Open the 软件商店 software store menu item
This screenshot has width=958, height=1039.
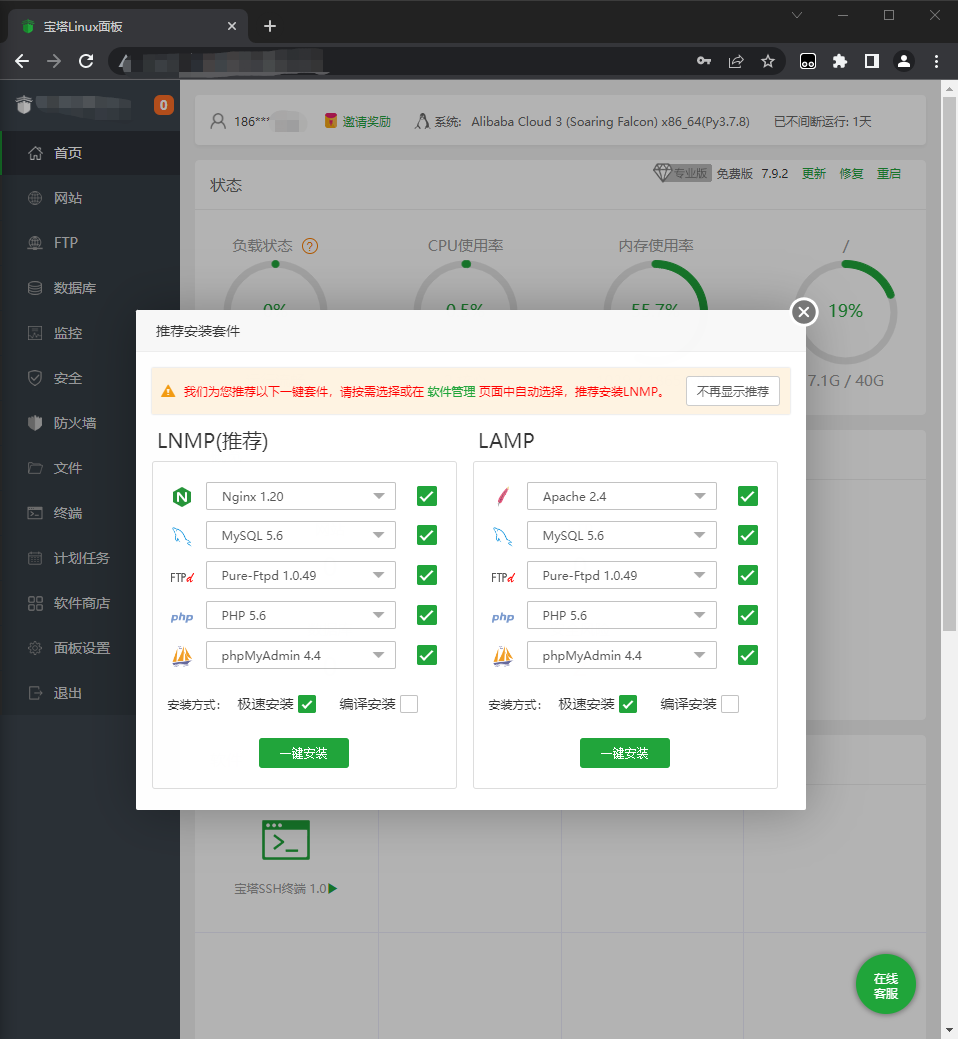(68, 604)
